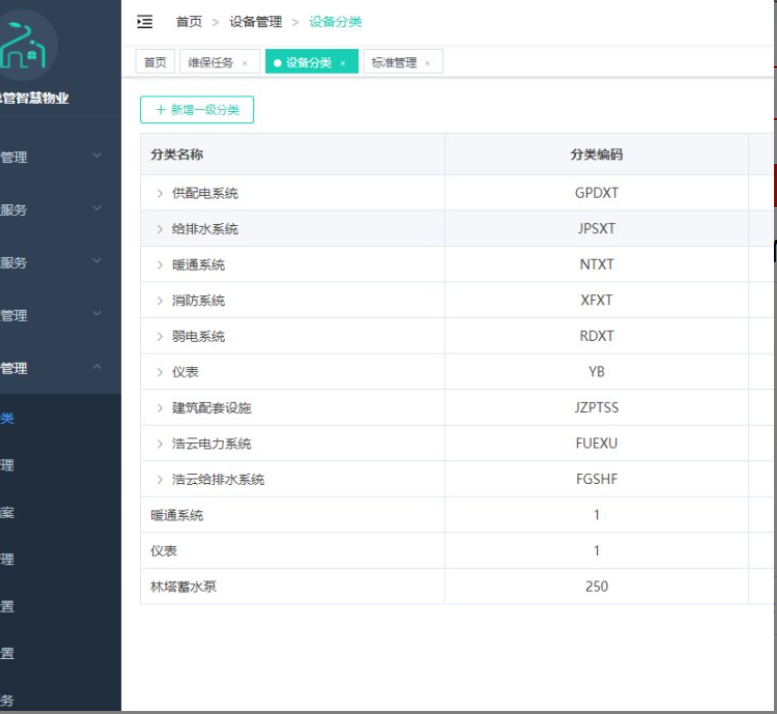Close the 设备分类 tab
Screen dimensions: 777x714
click(343, 63)
